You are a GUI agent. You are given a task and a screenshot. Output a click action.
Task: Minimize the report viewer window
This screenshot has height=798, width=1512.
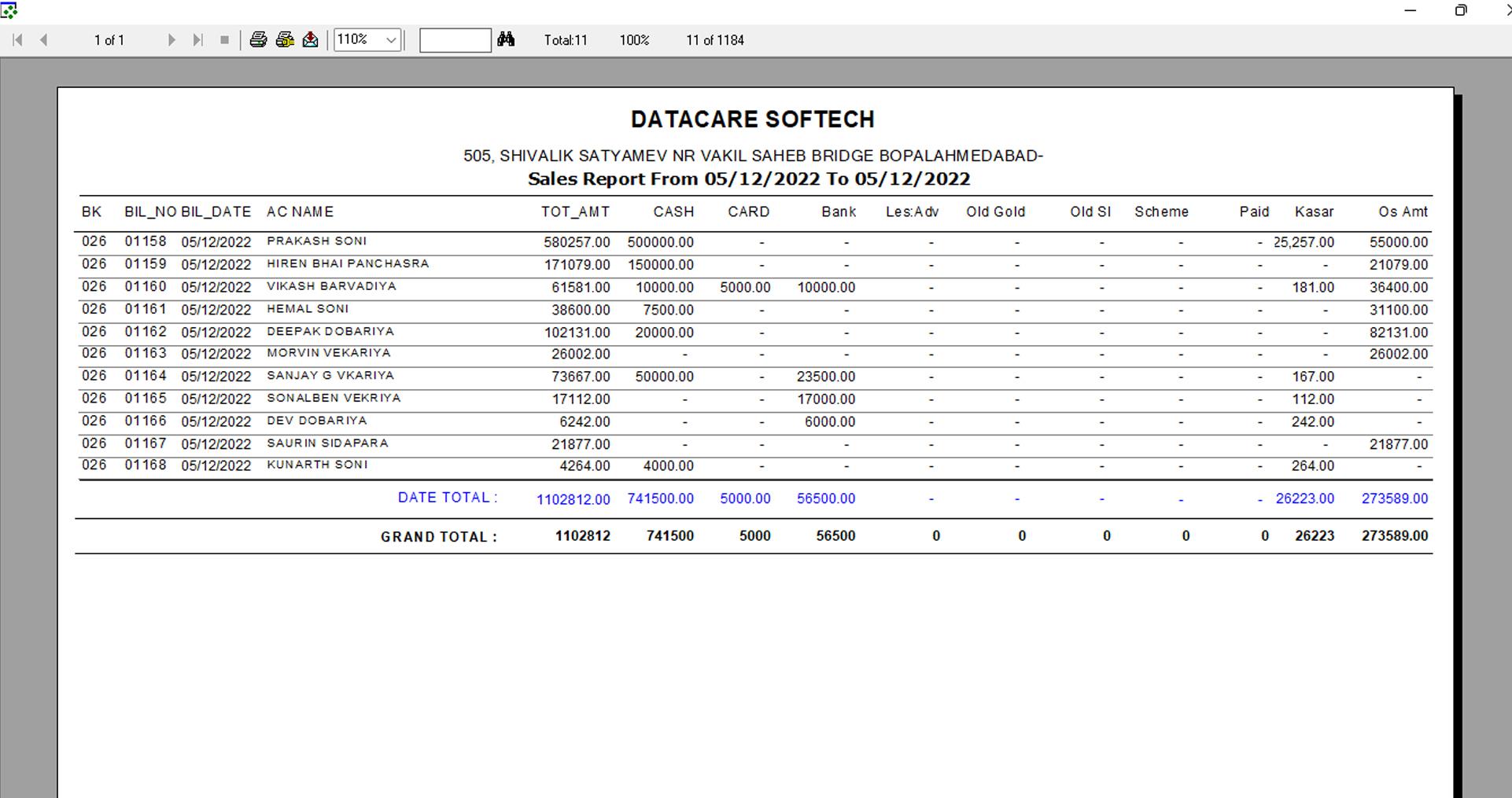coord(1410,10)
